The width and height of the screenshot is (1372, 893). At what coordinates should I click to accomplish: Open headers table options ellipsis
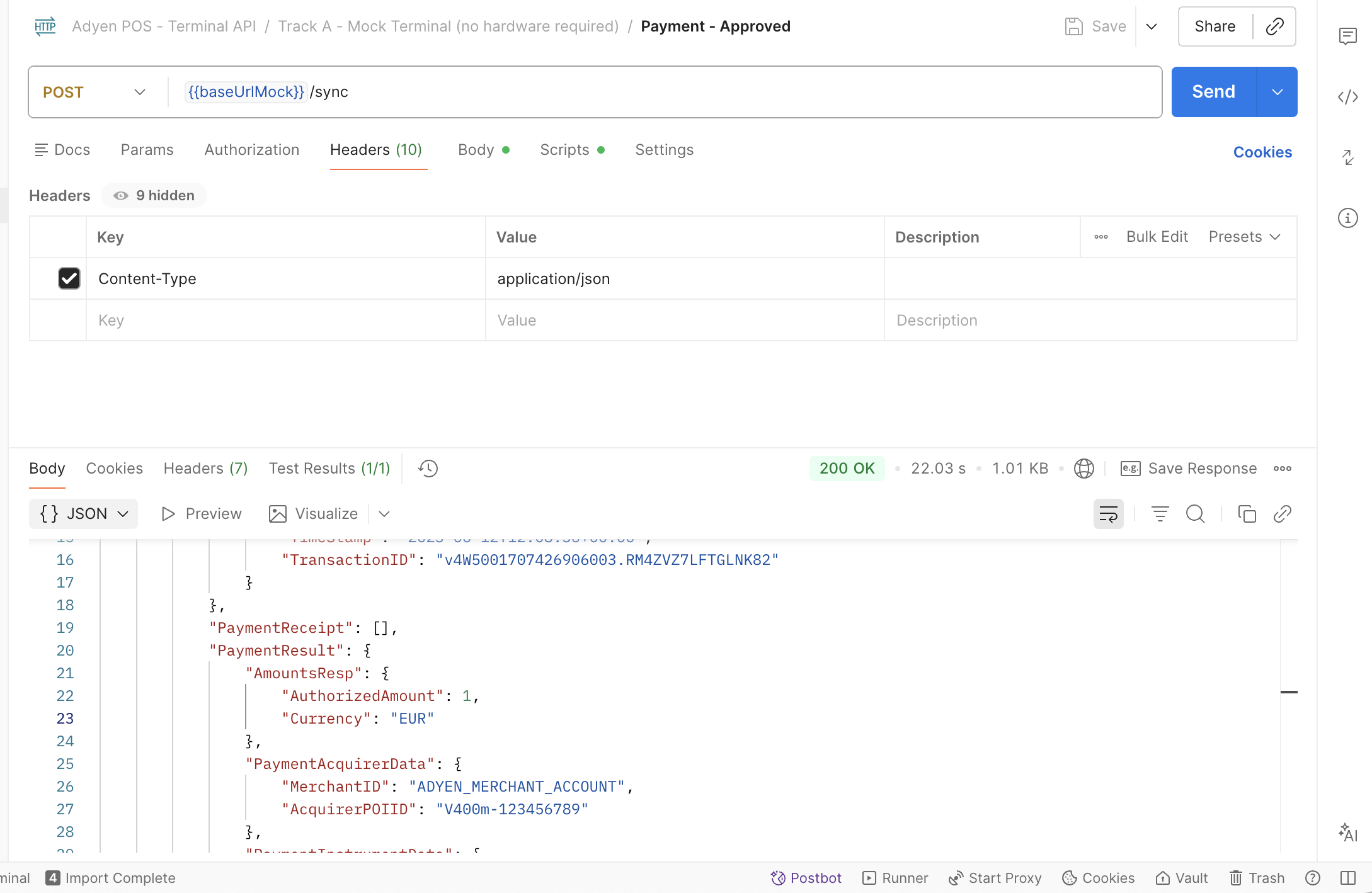point(1101,237)
